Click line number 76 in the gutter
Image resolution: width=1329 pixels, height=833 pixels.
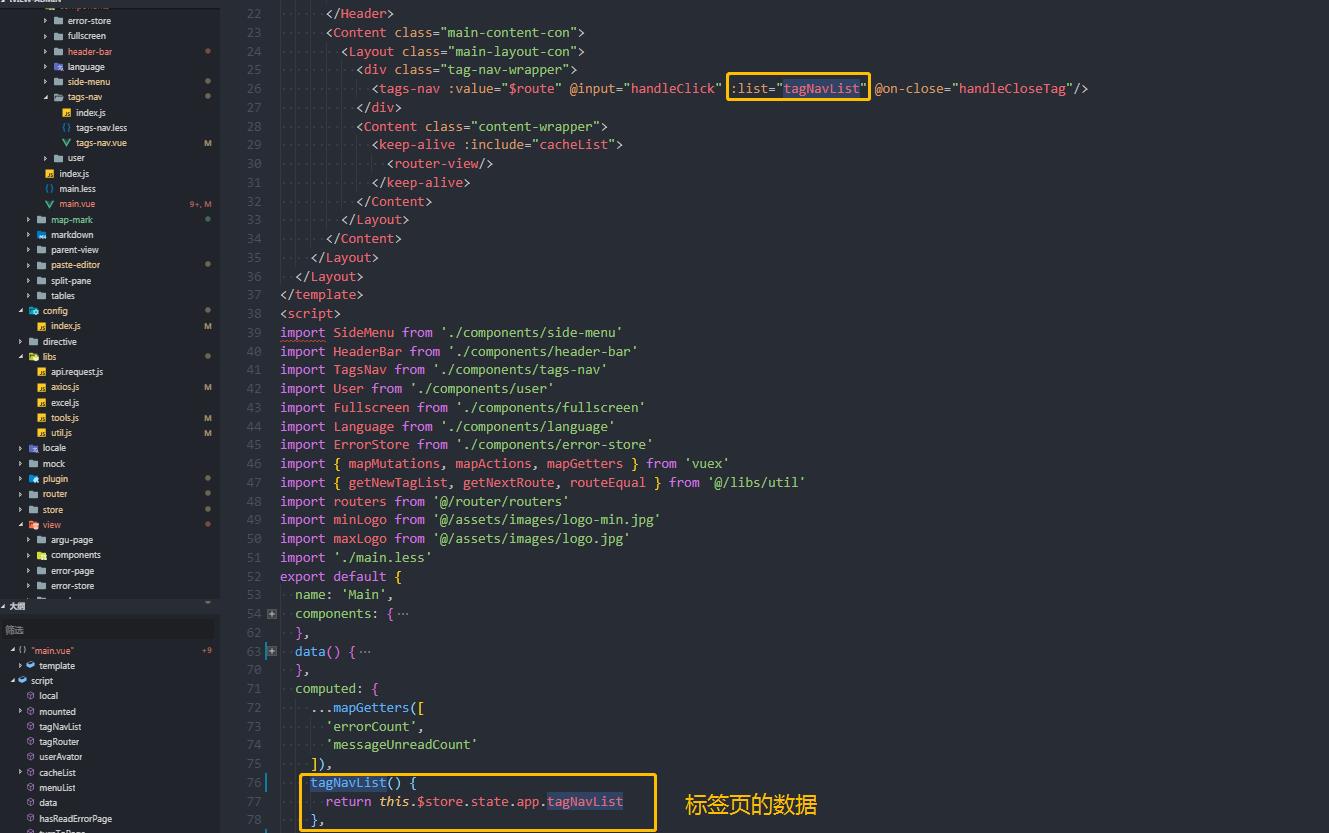tap(254, 783)
